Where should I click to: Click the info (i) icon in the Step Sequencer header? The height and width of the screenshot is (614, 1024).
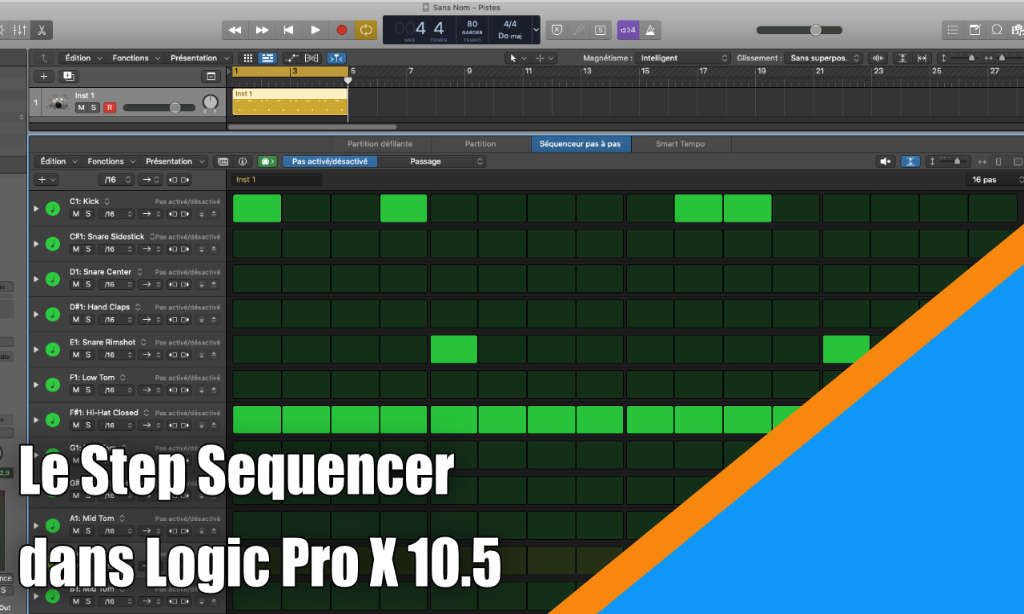click(x=242, y=161)
